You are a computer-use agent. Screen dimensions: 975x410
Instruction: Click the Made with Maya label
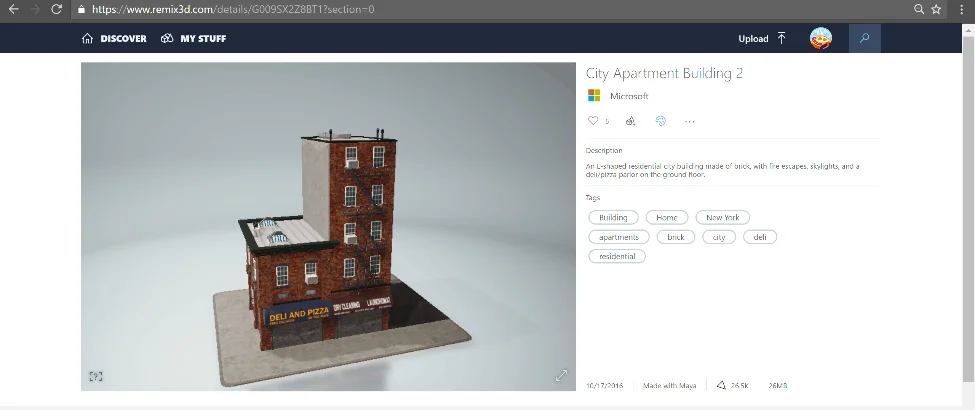pyautogui.click(x=670, y=386)
